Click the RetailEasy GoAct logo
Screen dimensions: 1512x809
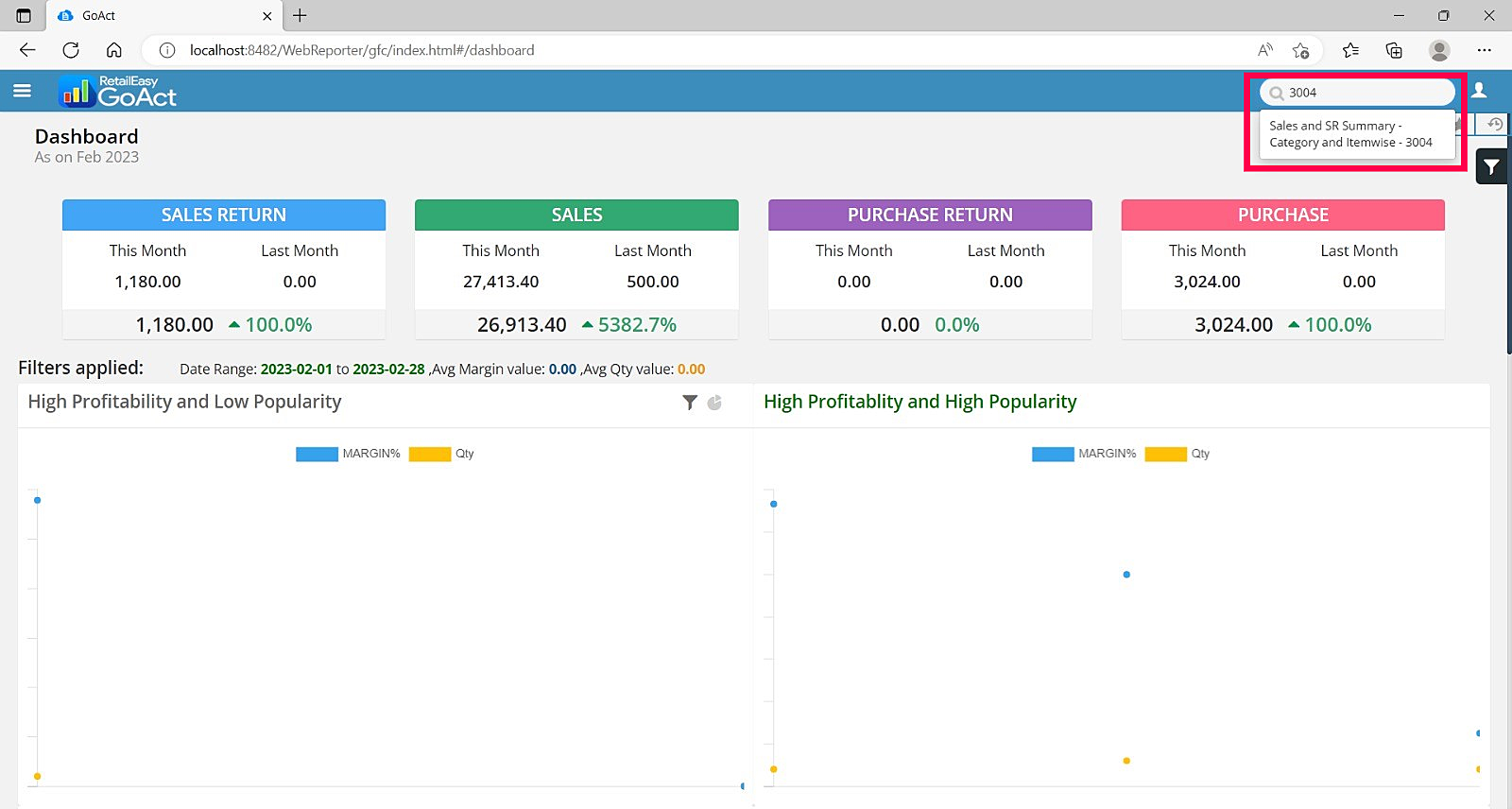tap(118, 92)
